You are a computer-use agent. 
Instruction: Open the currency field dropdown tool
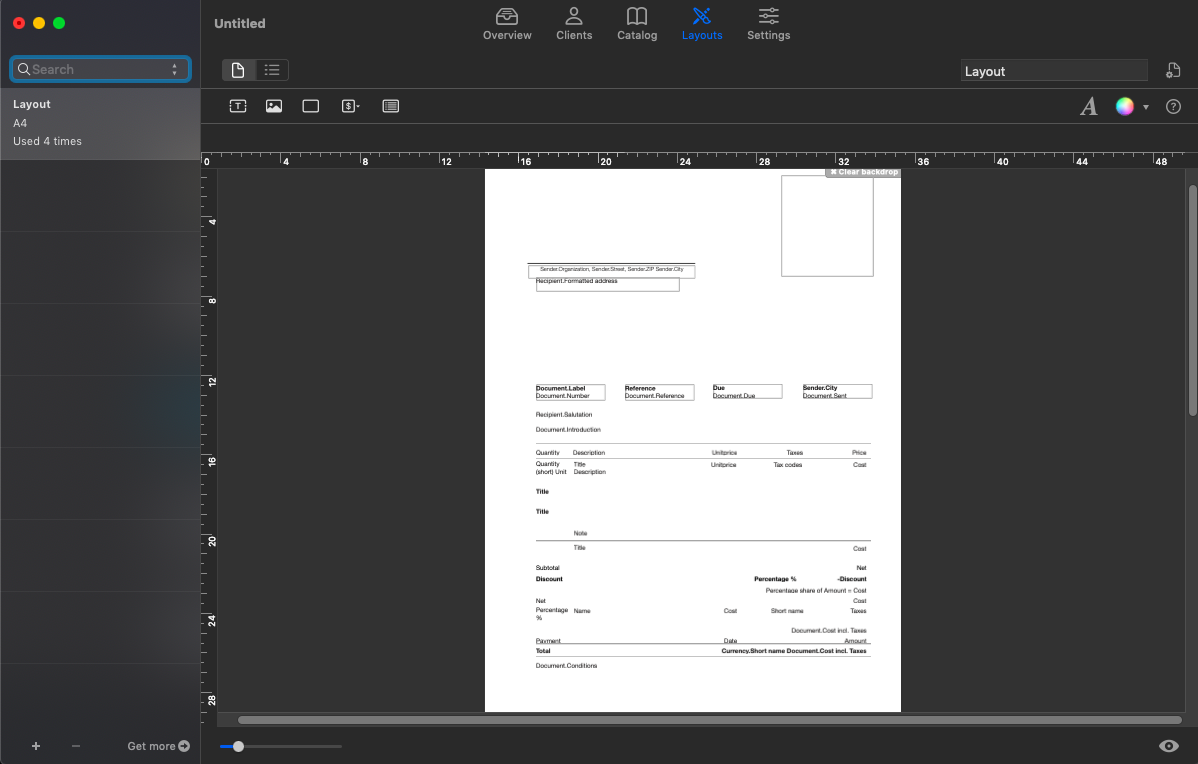[x=350, y=106]
